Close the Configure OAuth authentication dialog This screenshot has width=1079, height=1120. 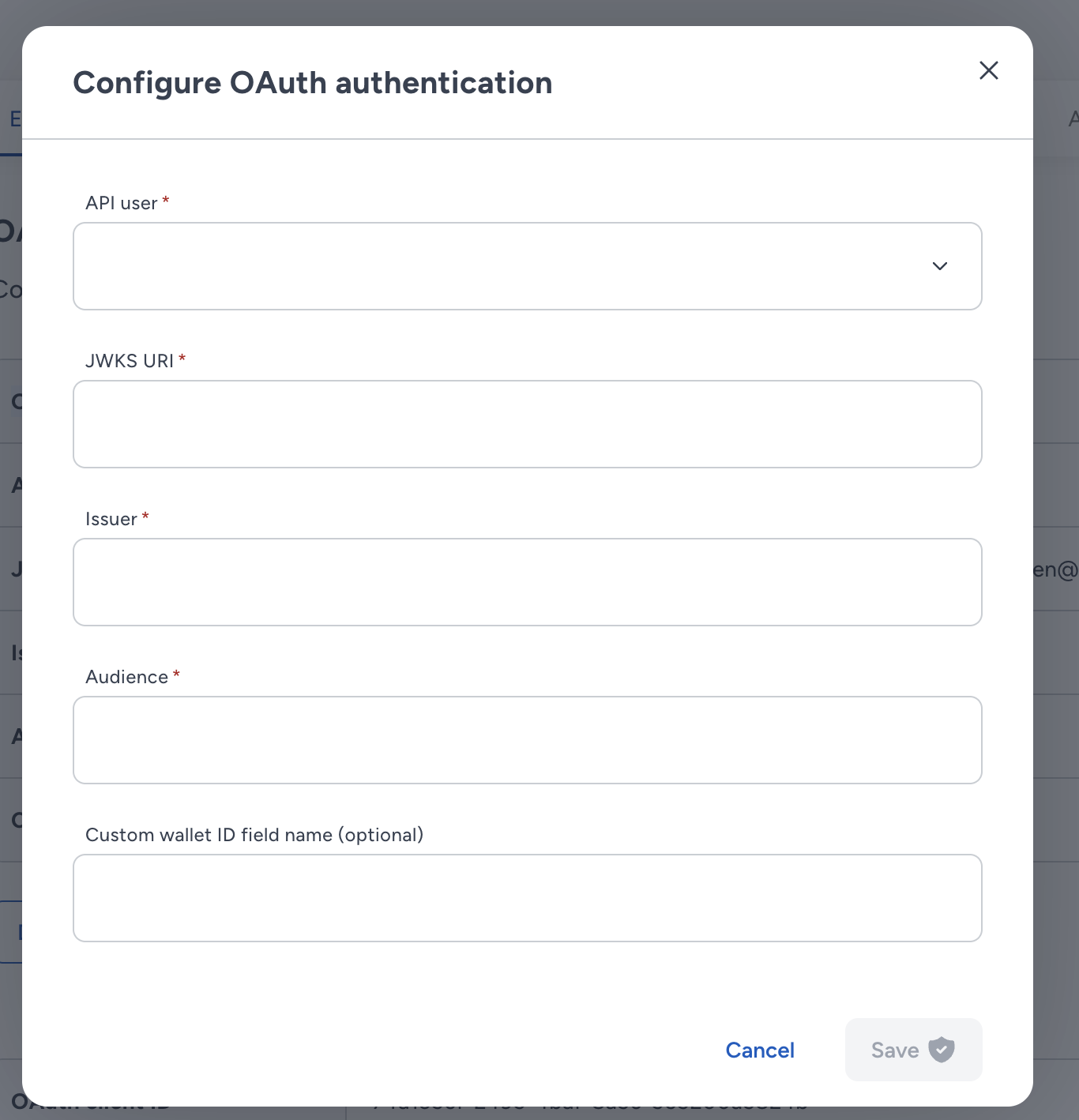[988, 70]
